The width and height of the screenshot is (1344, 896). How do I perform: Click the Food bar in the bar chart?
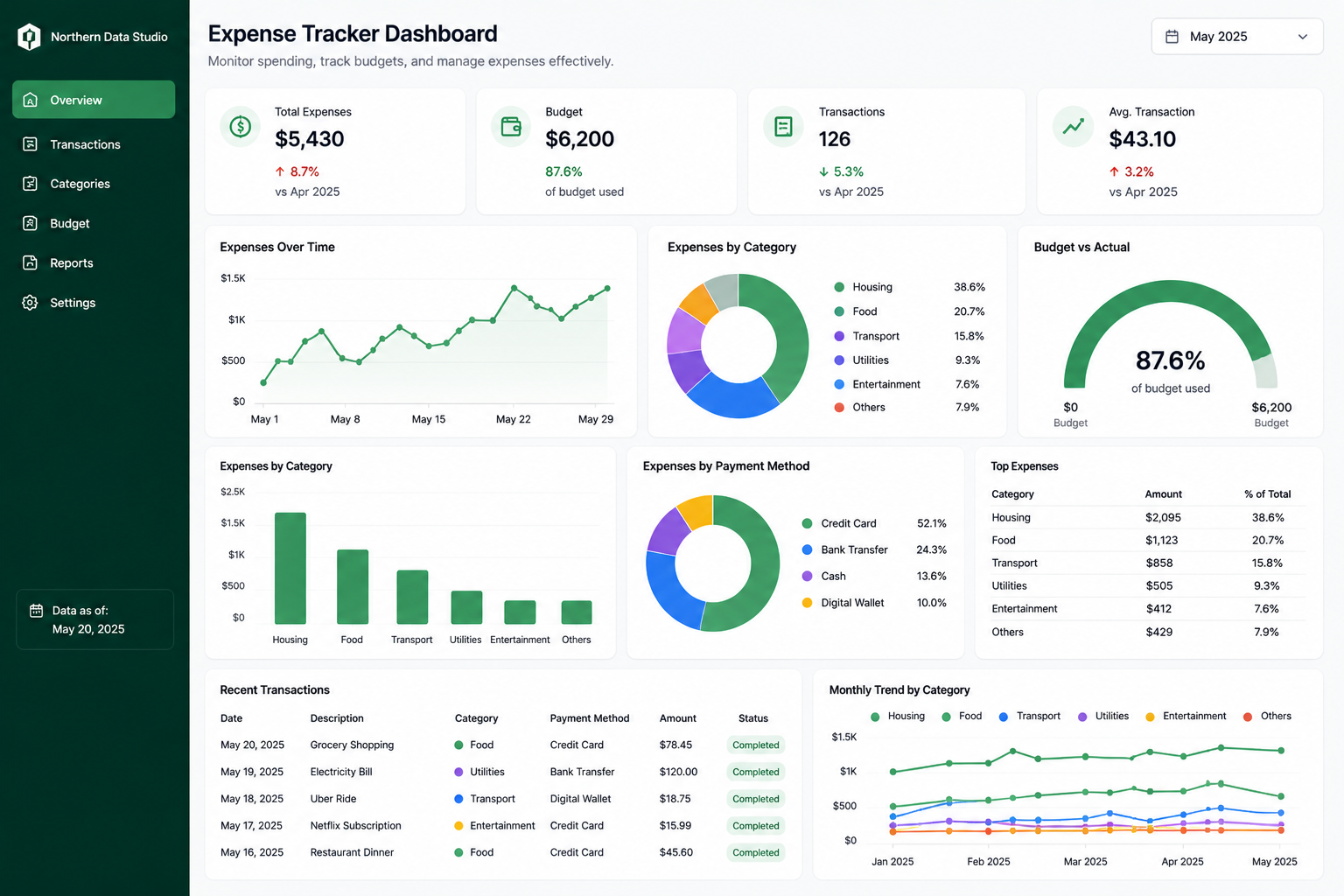pyautogui.click(x=353, y=586)
